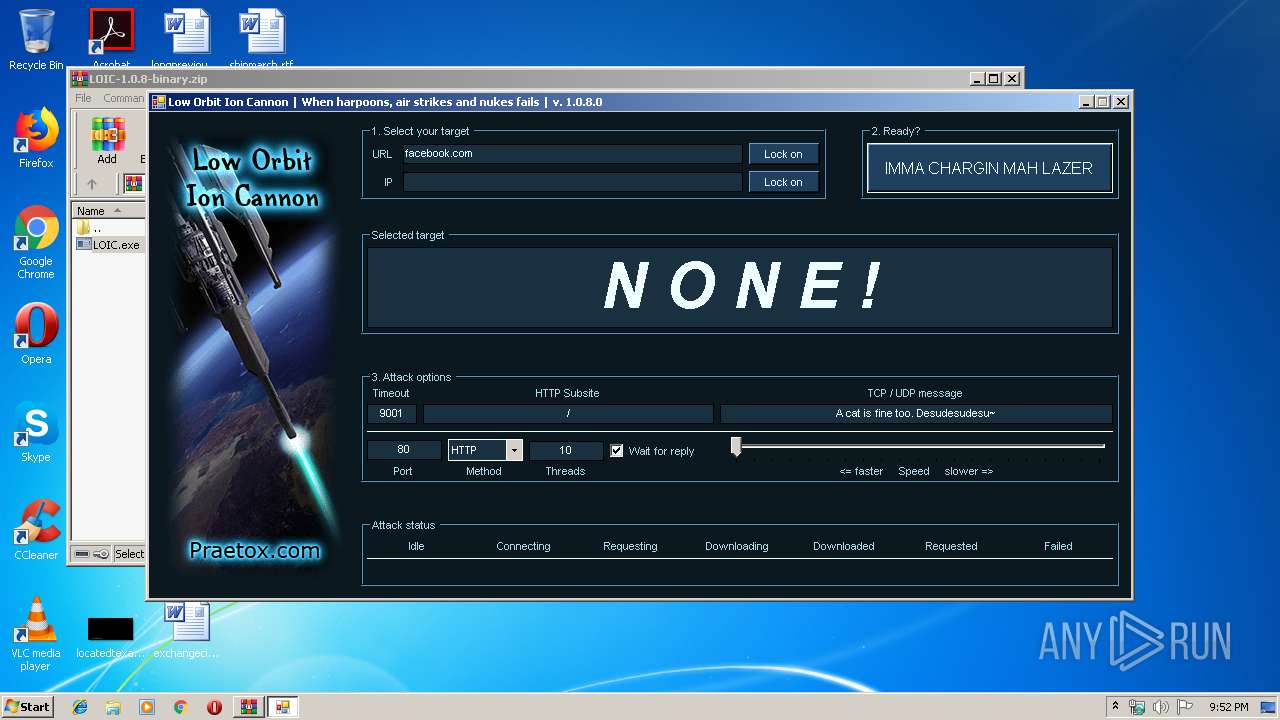Click the Timeout field showing 9001
The image size is (1280, 720).
(391, 414)
